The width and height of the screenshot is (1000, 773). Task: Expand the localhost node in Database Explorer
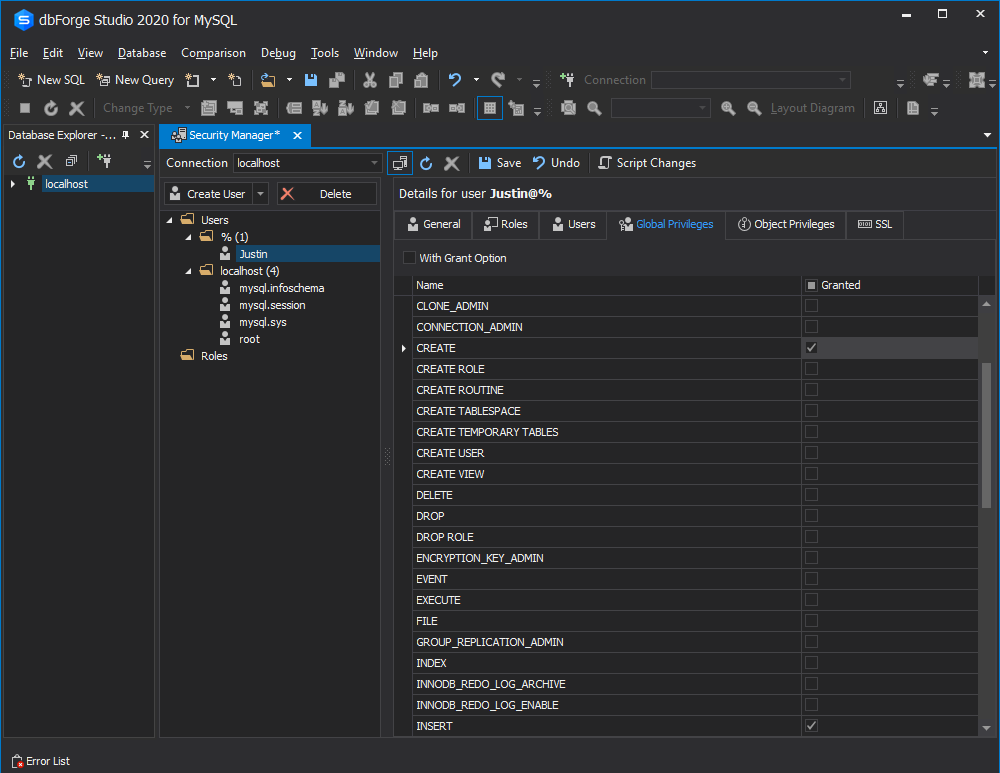13,184
